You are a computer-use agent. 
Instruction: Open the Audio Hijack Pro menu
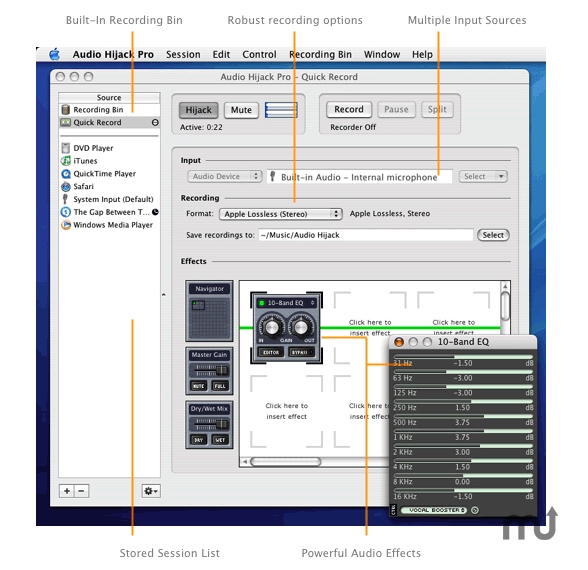[113, 54]
